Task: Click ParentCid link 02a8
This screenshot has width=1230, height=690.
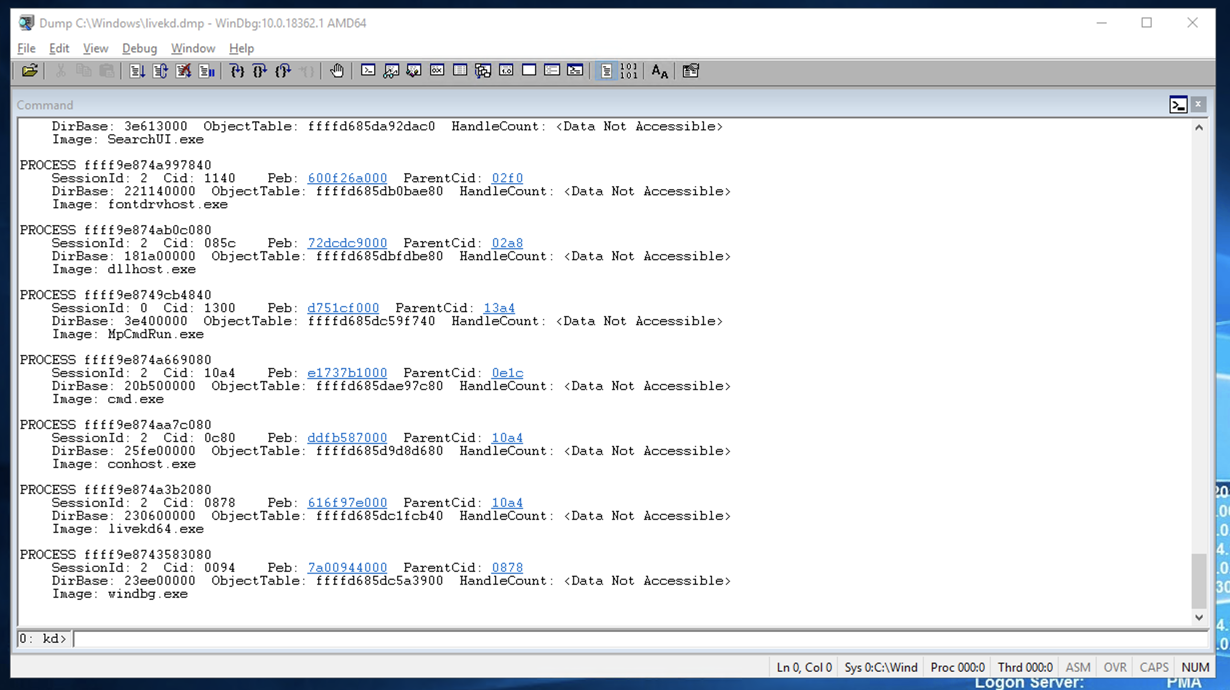Action: (x=507, y=243)
